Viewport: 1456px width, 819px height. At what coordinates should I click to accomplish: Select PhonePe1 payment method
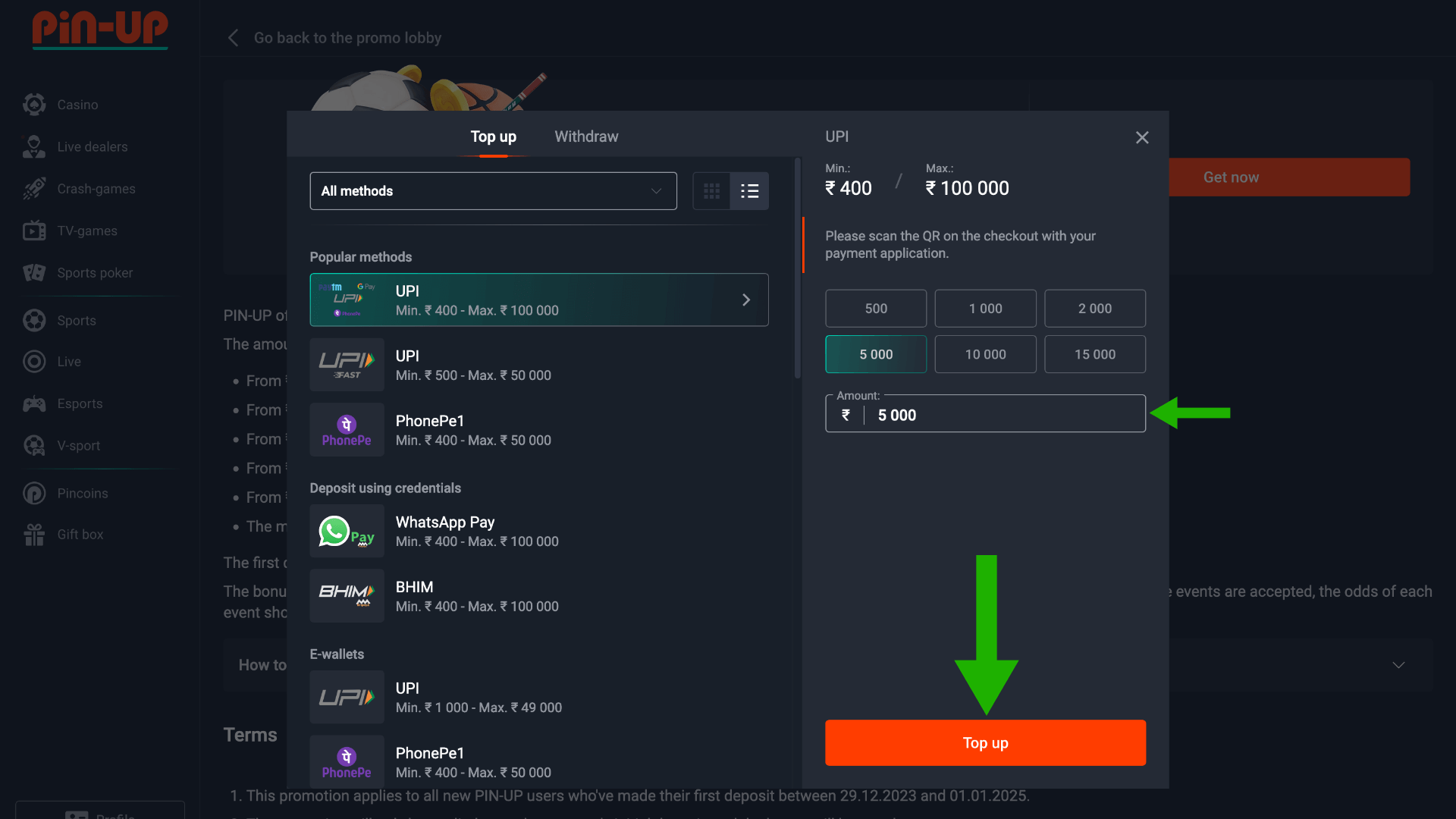click(x=539, y=430)
